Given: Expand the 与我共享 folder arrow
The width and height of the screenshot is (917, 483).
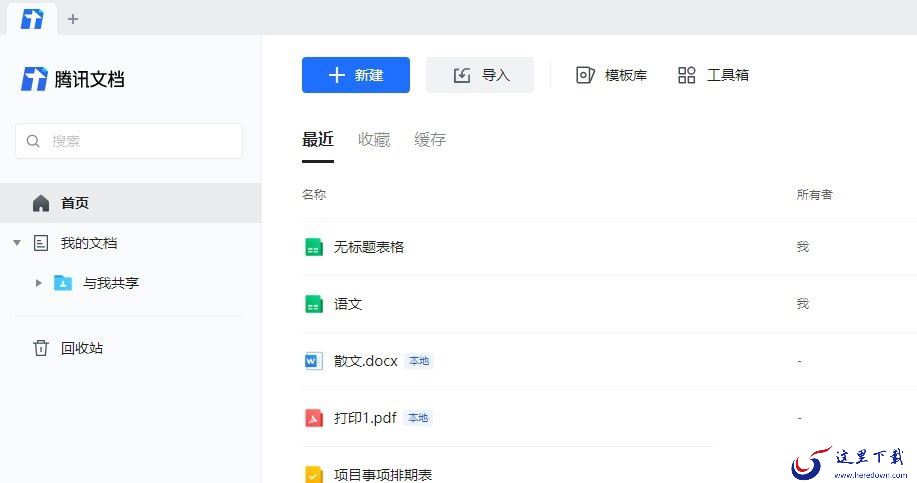Looking at the screenshot, I should click(39, 283).
